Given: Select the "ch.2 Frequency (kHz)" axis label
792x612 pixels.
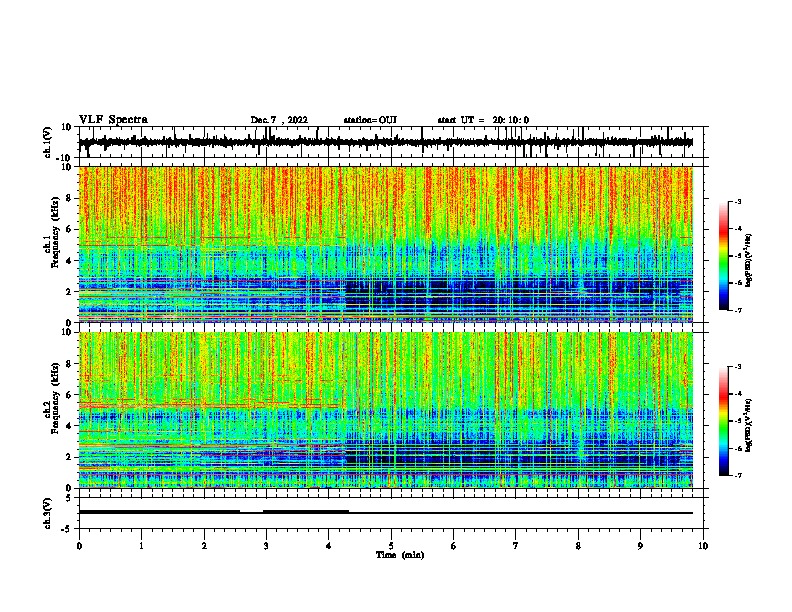Looking at the screenshot, I should (x=52, y=398).
